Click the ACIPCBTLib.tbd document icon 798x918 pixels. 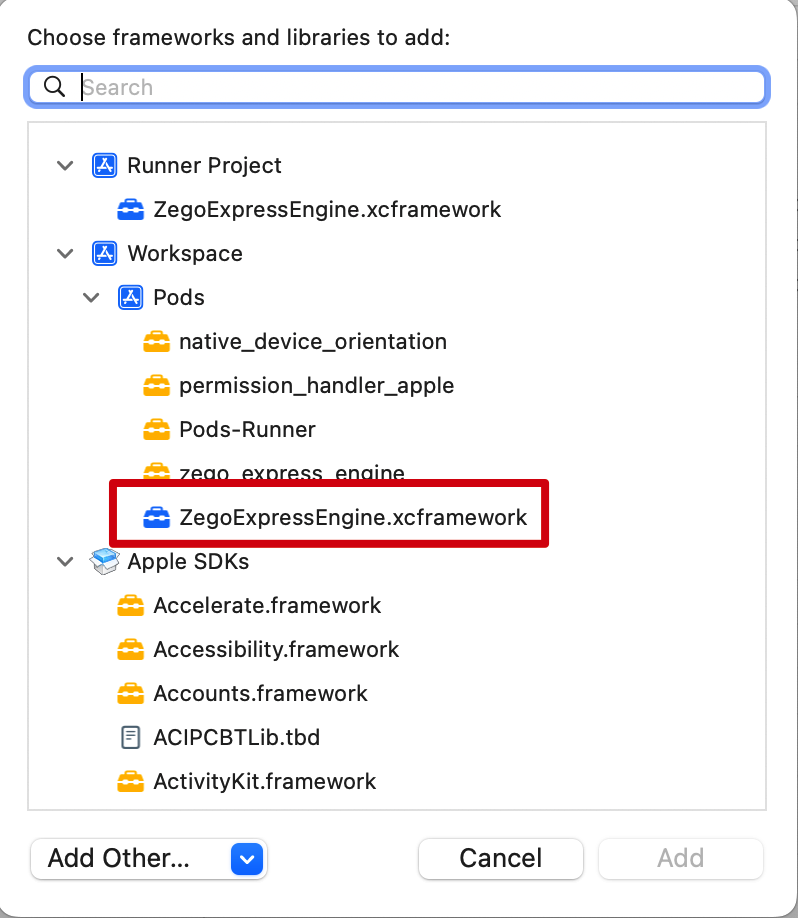tap(131, 738)
